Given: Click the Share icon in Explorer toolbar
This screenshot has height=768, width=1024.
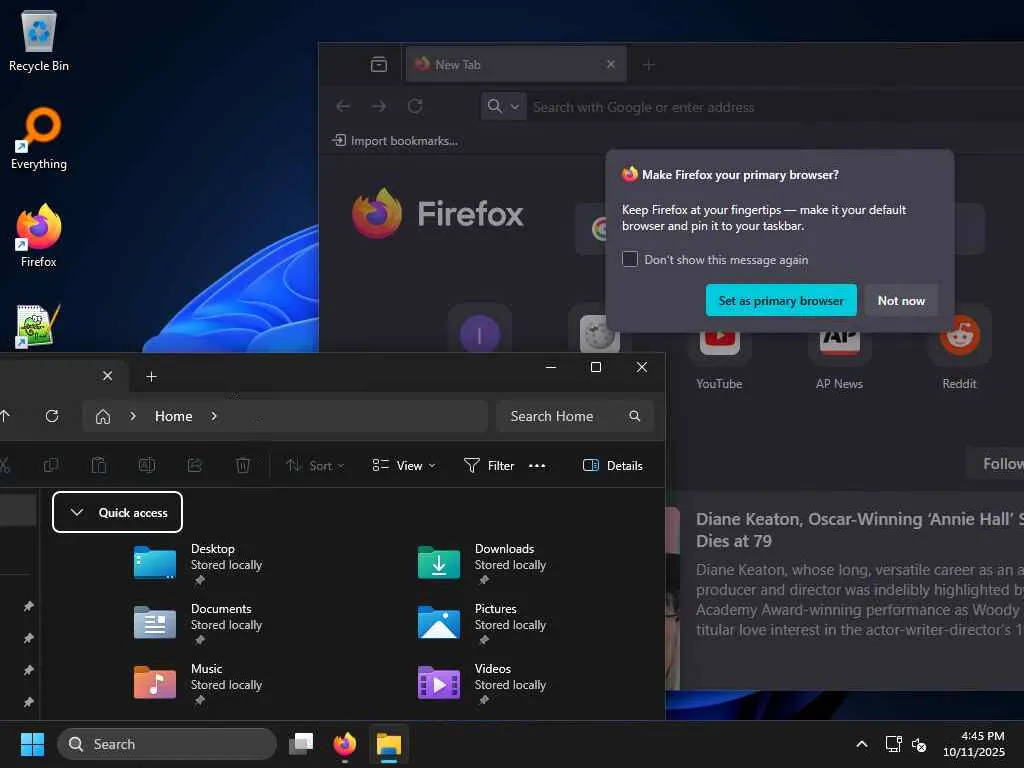Looking at the screenshot, I should [195, 465].
